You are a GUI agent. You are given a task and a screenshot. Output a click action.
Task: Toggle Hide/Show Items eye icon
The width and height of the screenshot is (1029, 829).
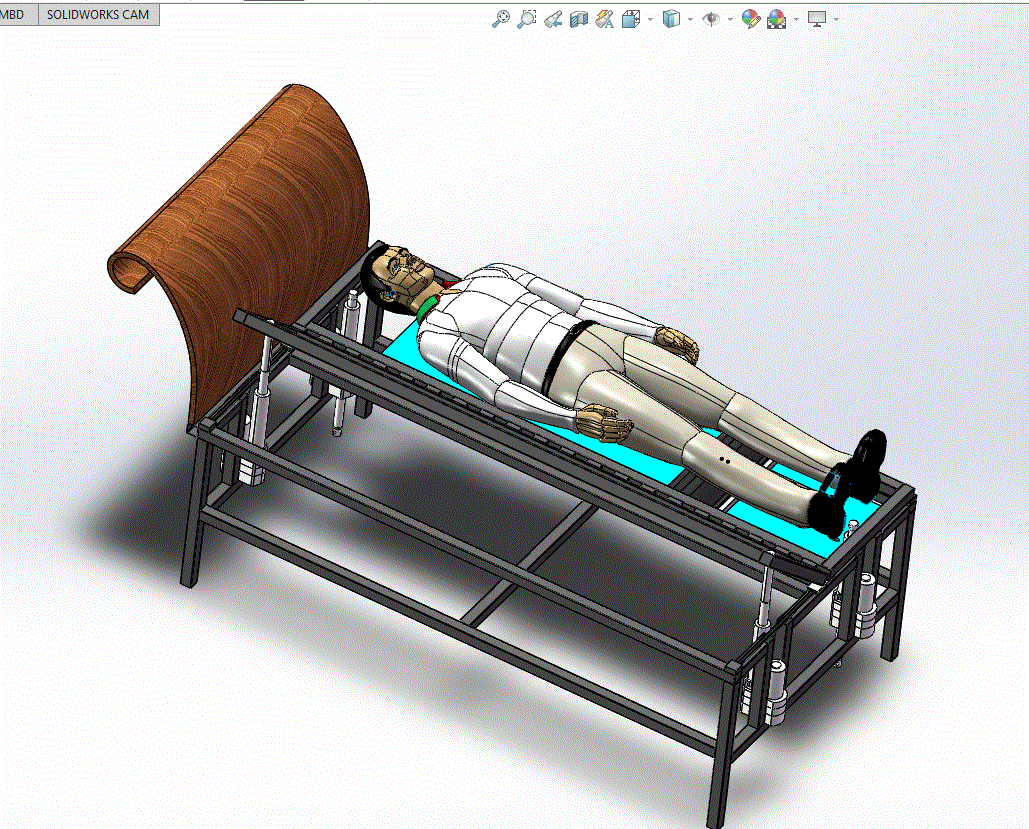coord(711,19)
